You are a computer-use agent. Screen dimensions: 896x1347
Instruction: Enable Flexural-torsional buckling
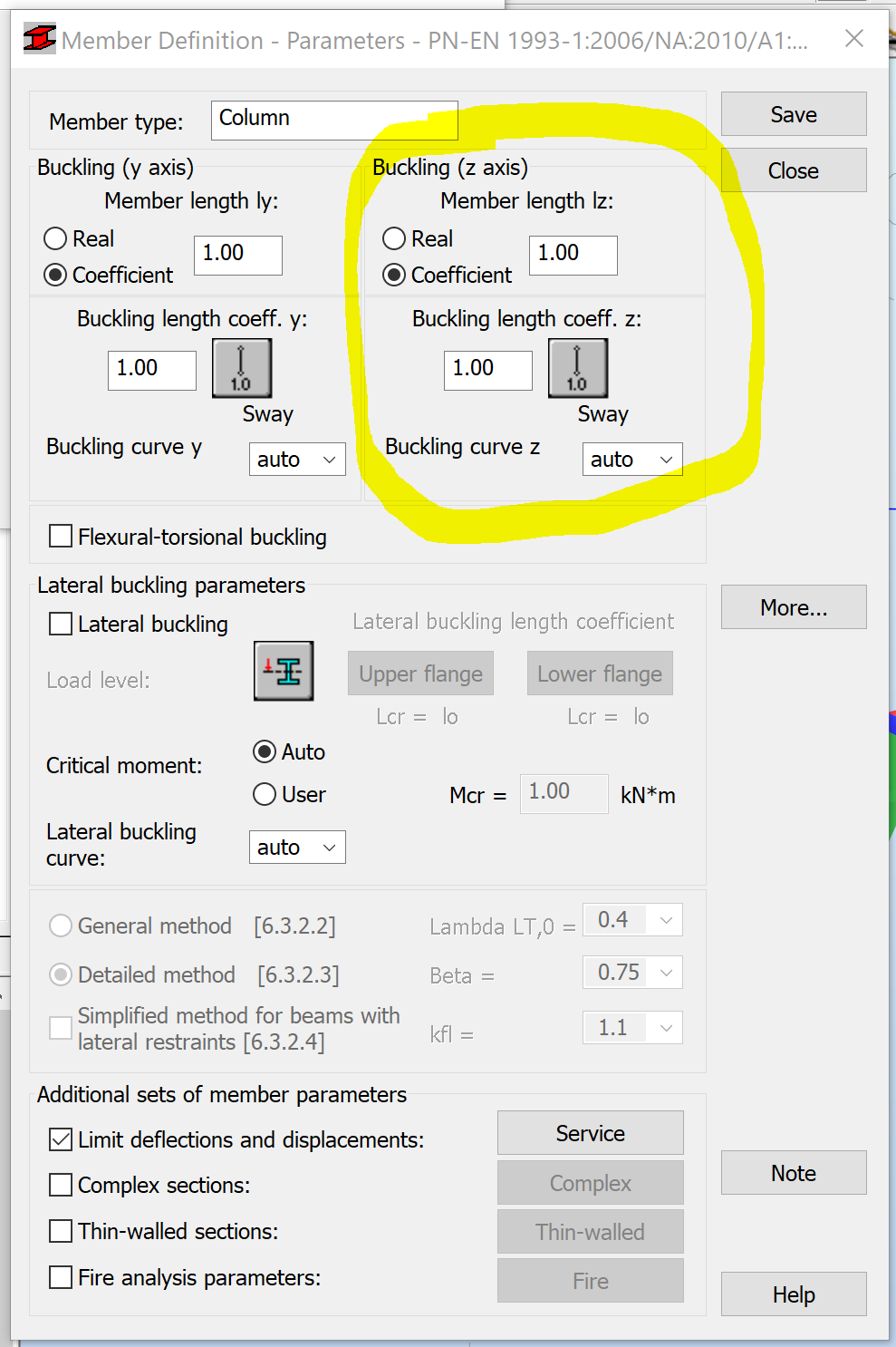tap(60, 536)
